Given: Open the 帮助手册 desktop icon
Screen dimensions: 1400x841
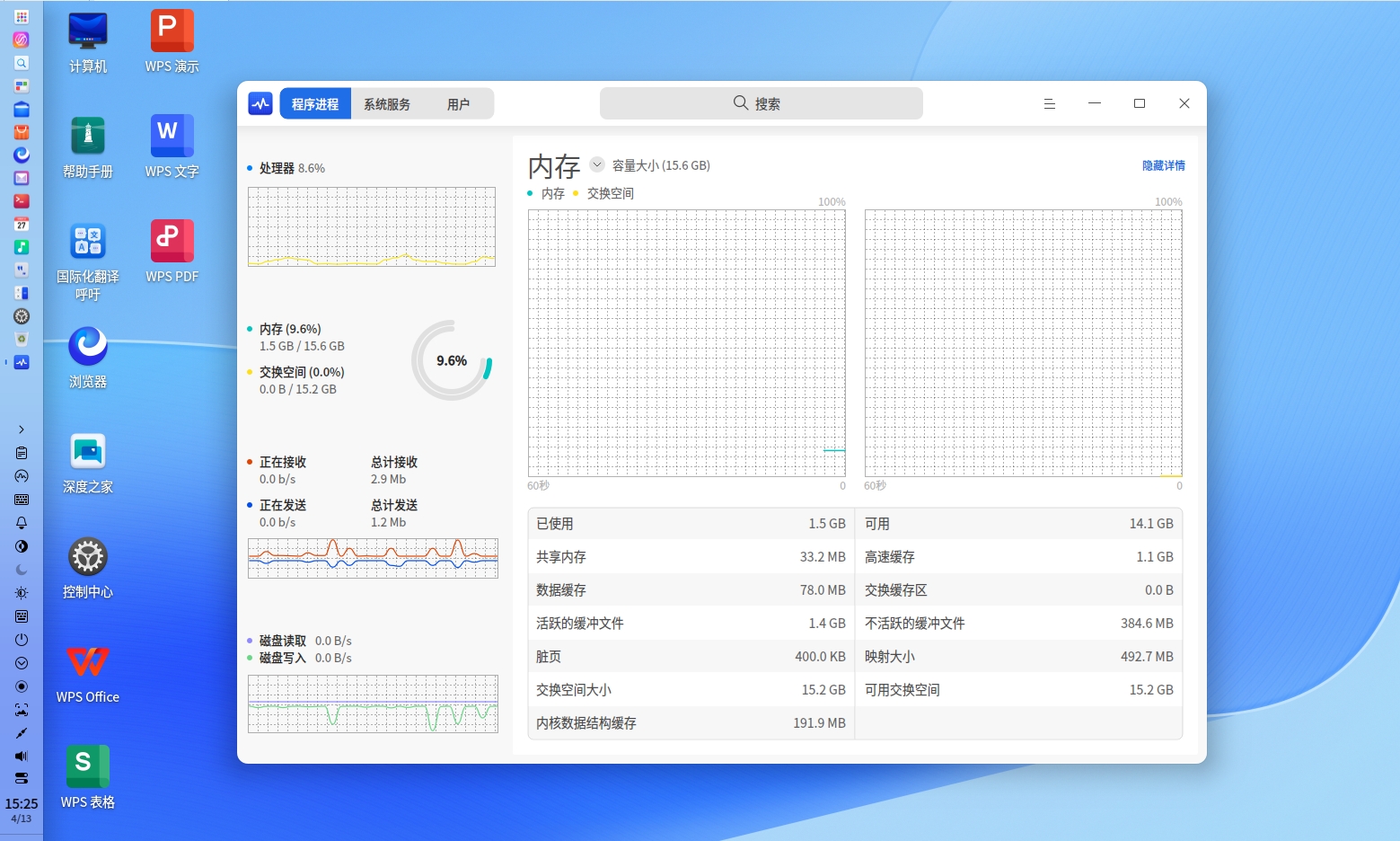Looking at the screenshot, I should tap(88, 148).
